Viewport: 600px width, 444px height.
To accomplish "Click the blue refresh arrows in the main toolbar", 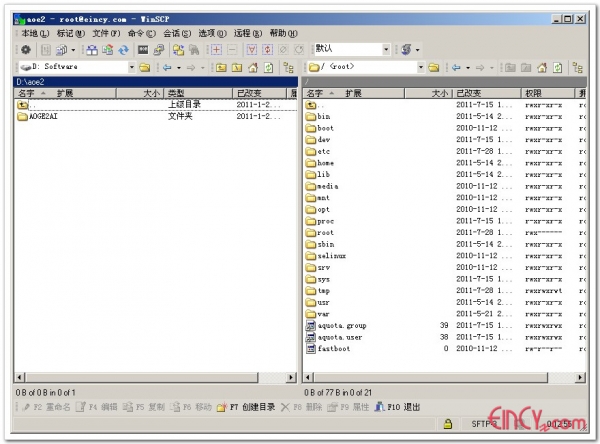I will click(123, 49).
